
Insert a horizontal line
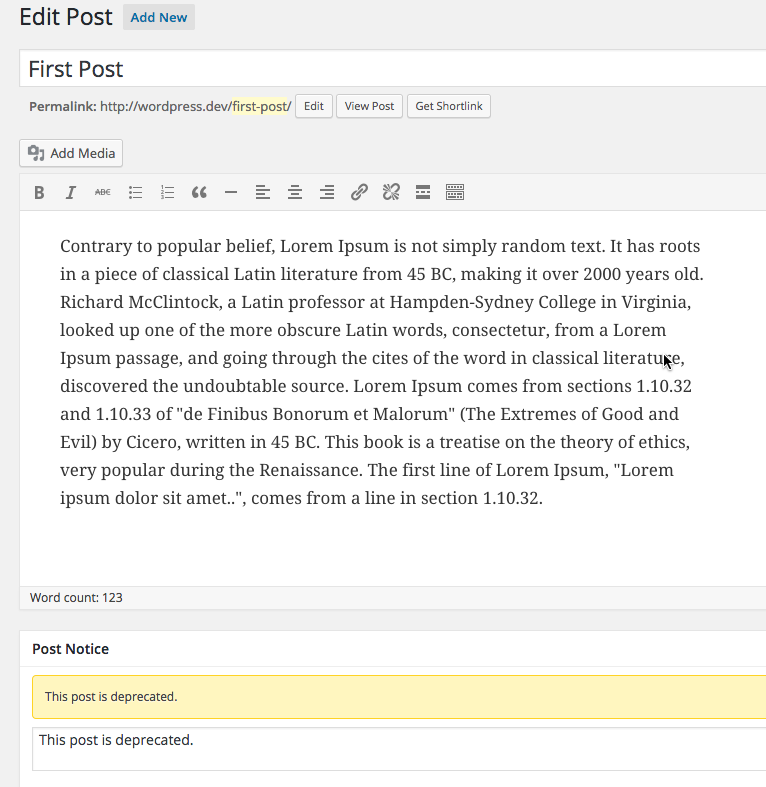point(231,192)
